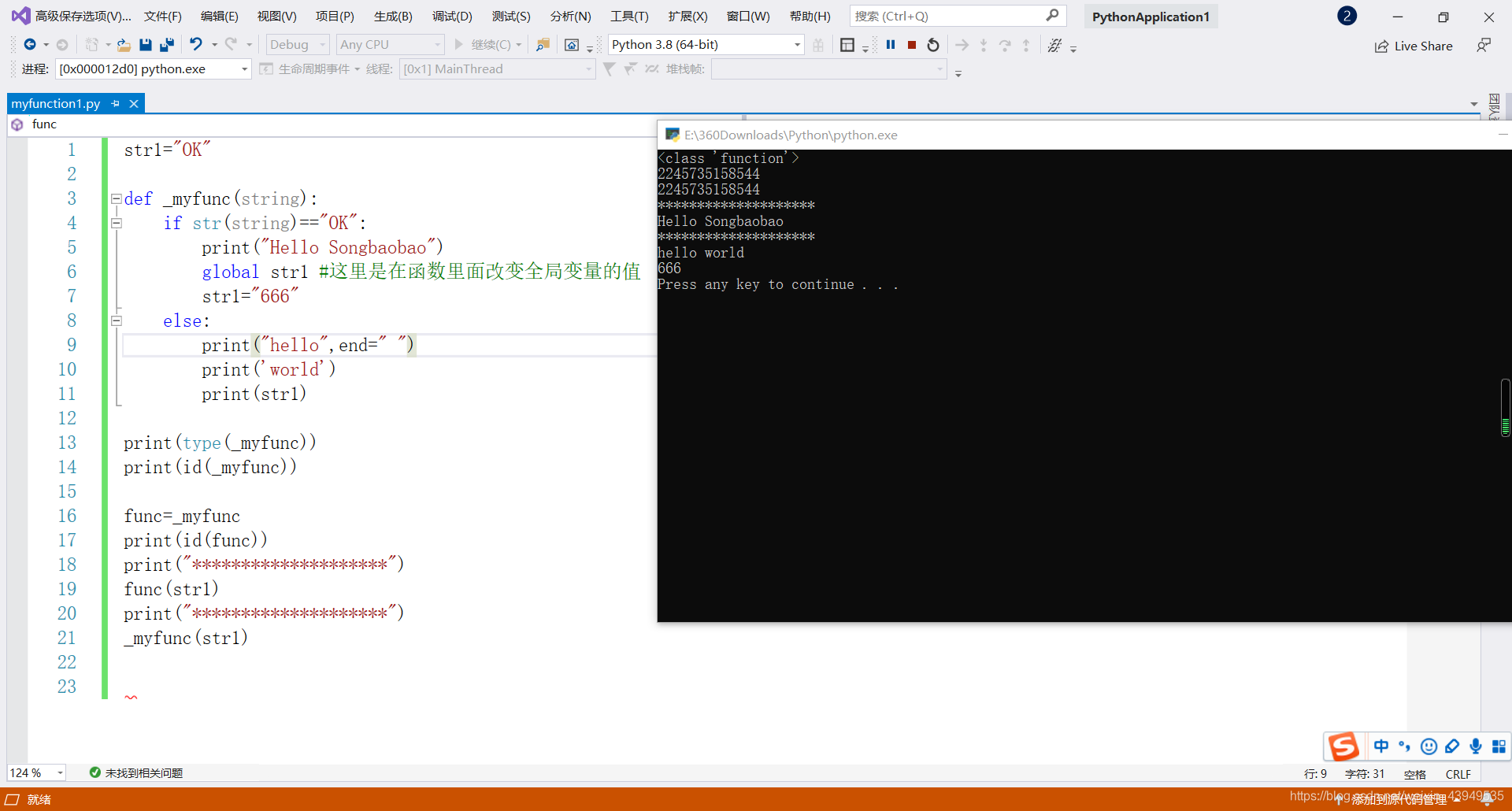
Task: Click the Live Share button
Action: tap(1414, 46)
